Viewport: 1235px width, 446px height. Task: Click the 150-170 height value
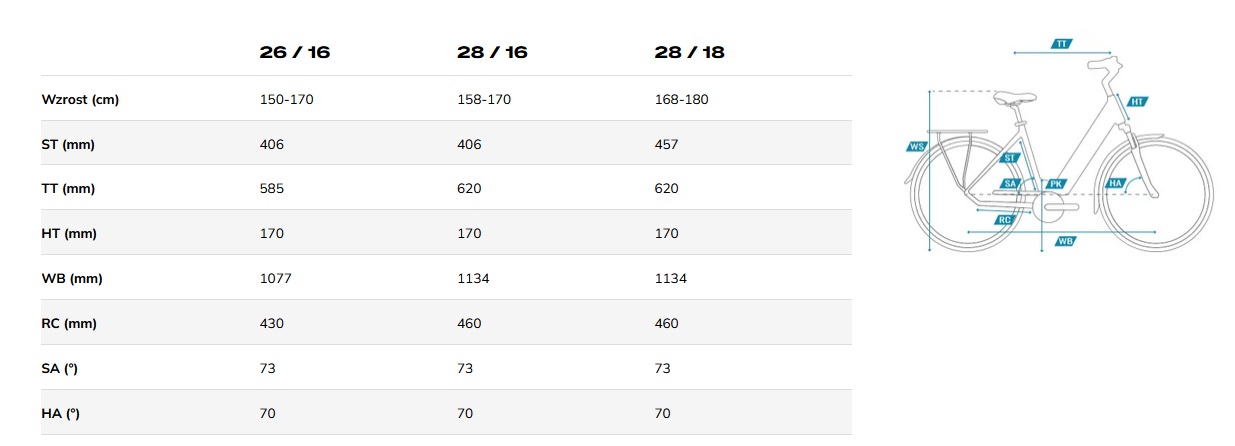(285, 100)
